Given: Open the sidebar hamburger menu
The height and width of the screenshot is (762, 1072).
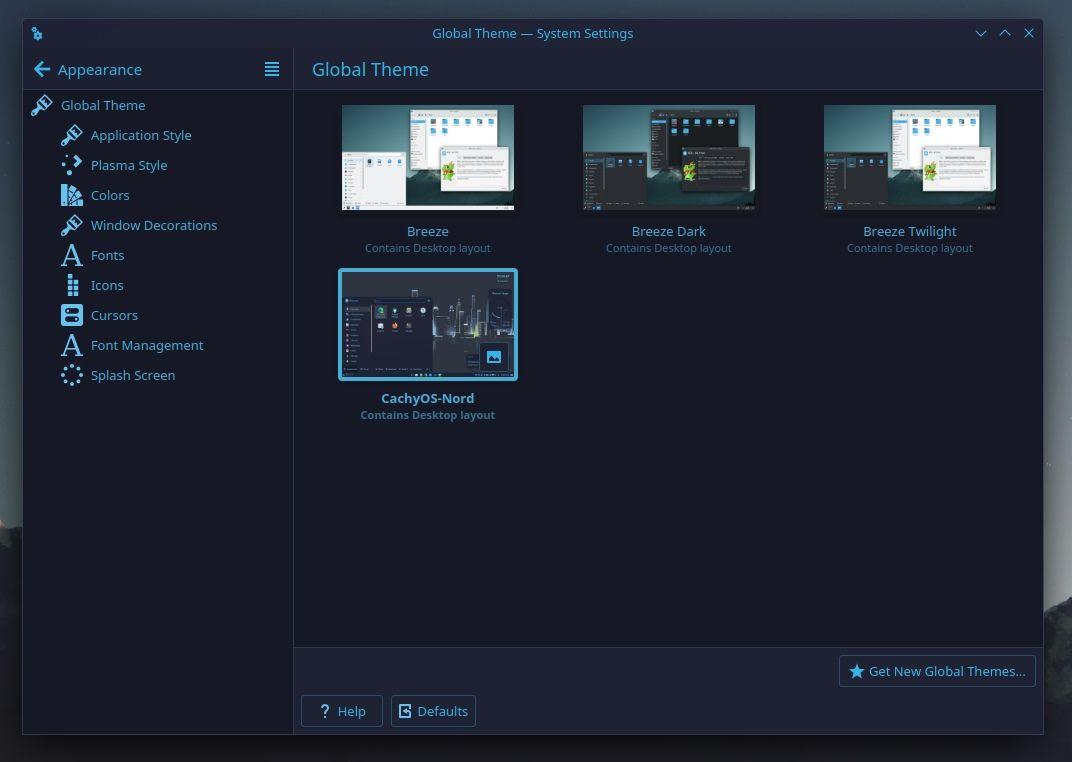Looking at the screenshot, I should coord(272,69).
